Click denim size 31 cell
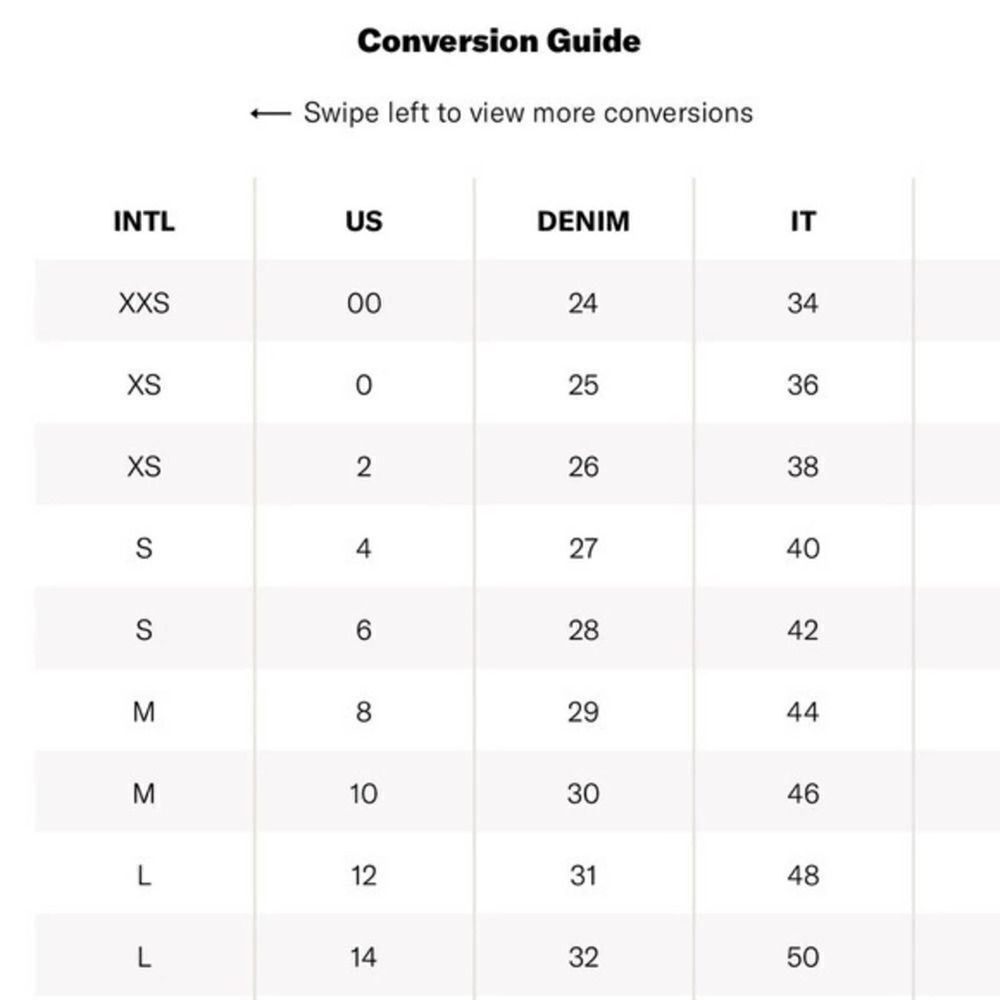Screen dimensions: 1000x1000 [x=583, y=876]
